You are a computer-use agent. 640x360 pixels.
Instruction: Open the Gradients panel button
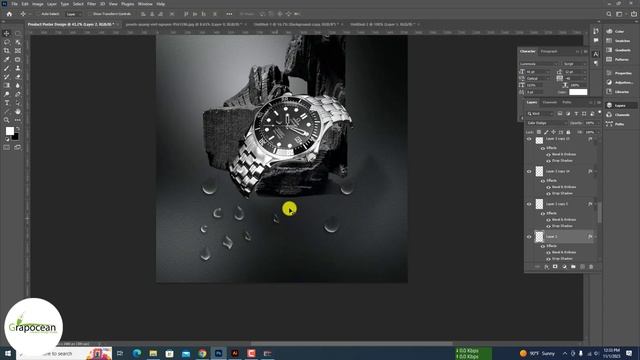[619, 50]
